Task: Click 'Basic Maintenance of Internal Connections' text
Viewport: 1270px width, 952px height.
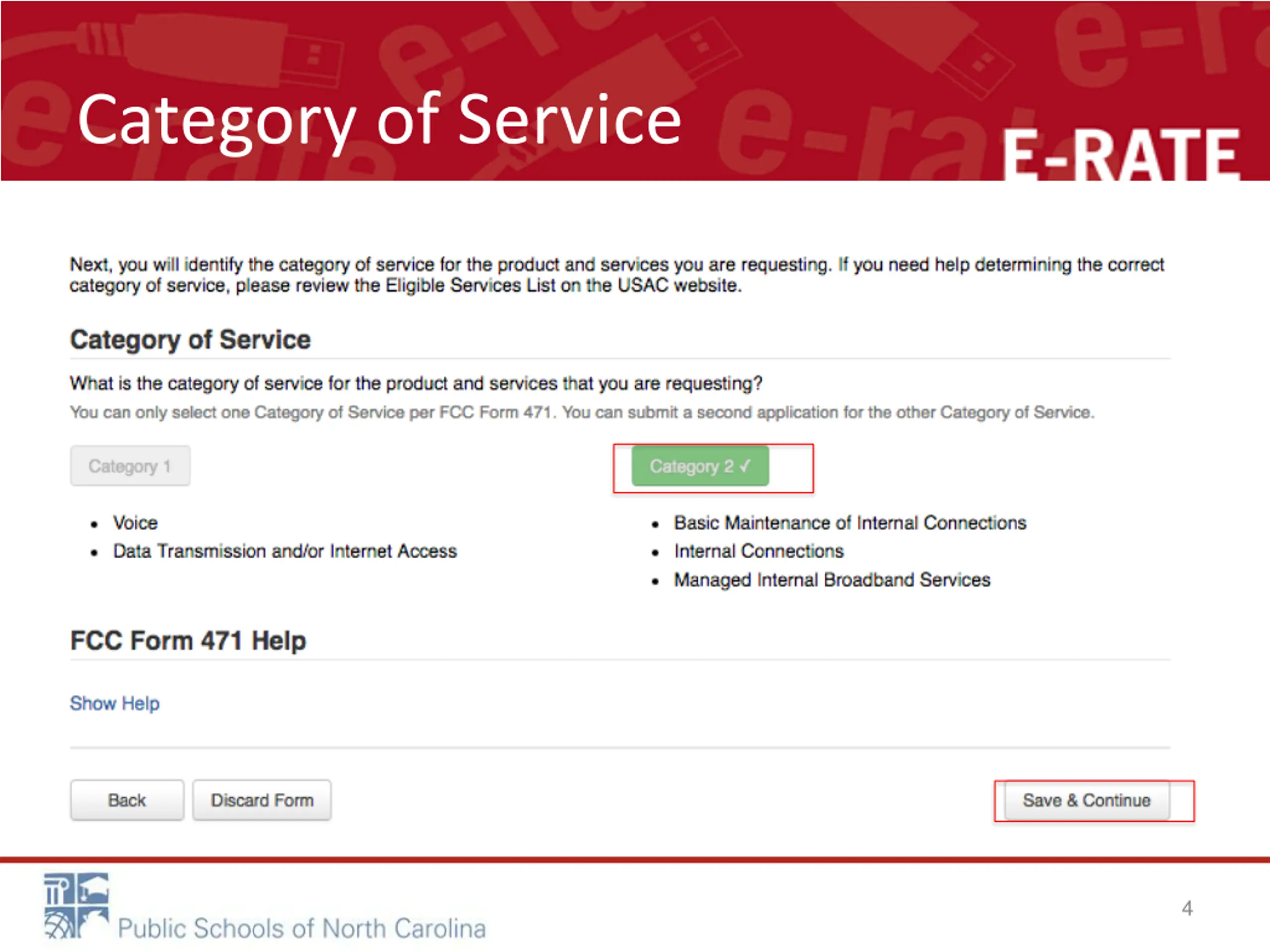Action: point(850,523)
